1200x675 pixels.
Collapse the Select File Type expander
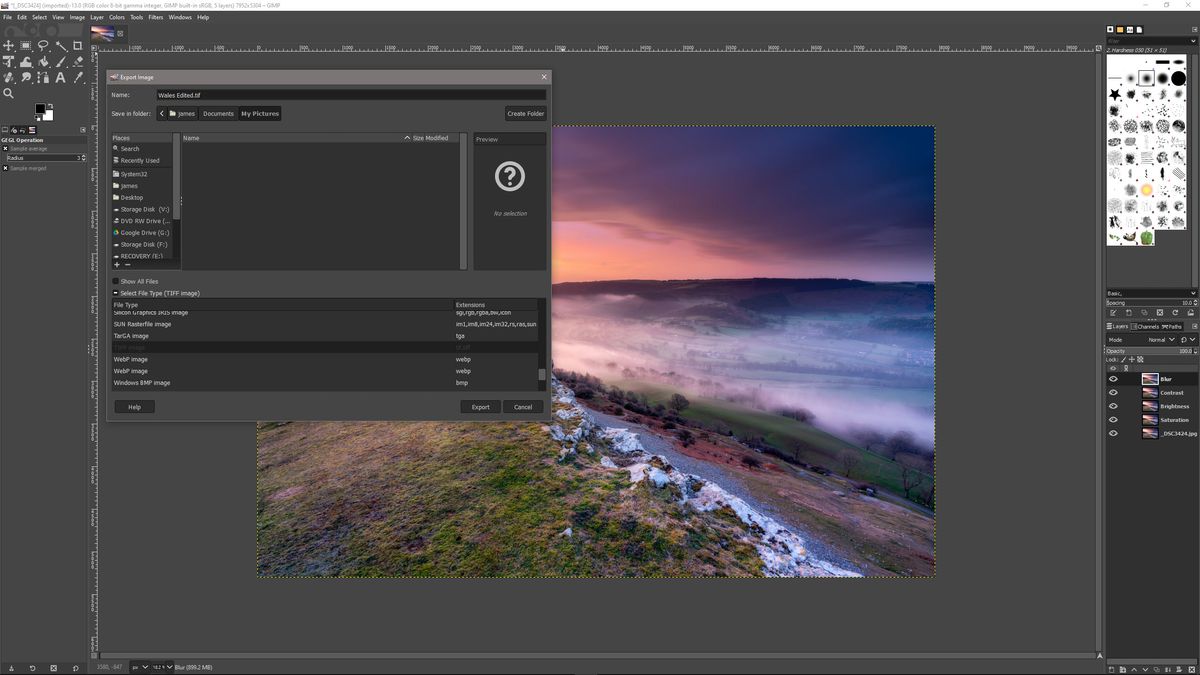point(115,293)
